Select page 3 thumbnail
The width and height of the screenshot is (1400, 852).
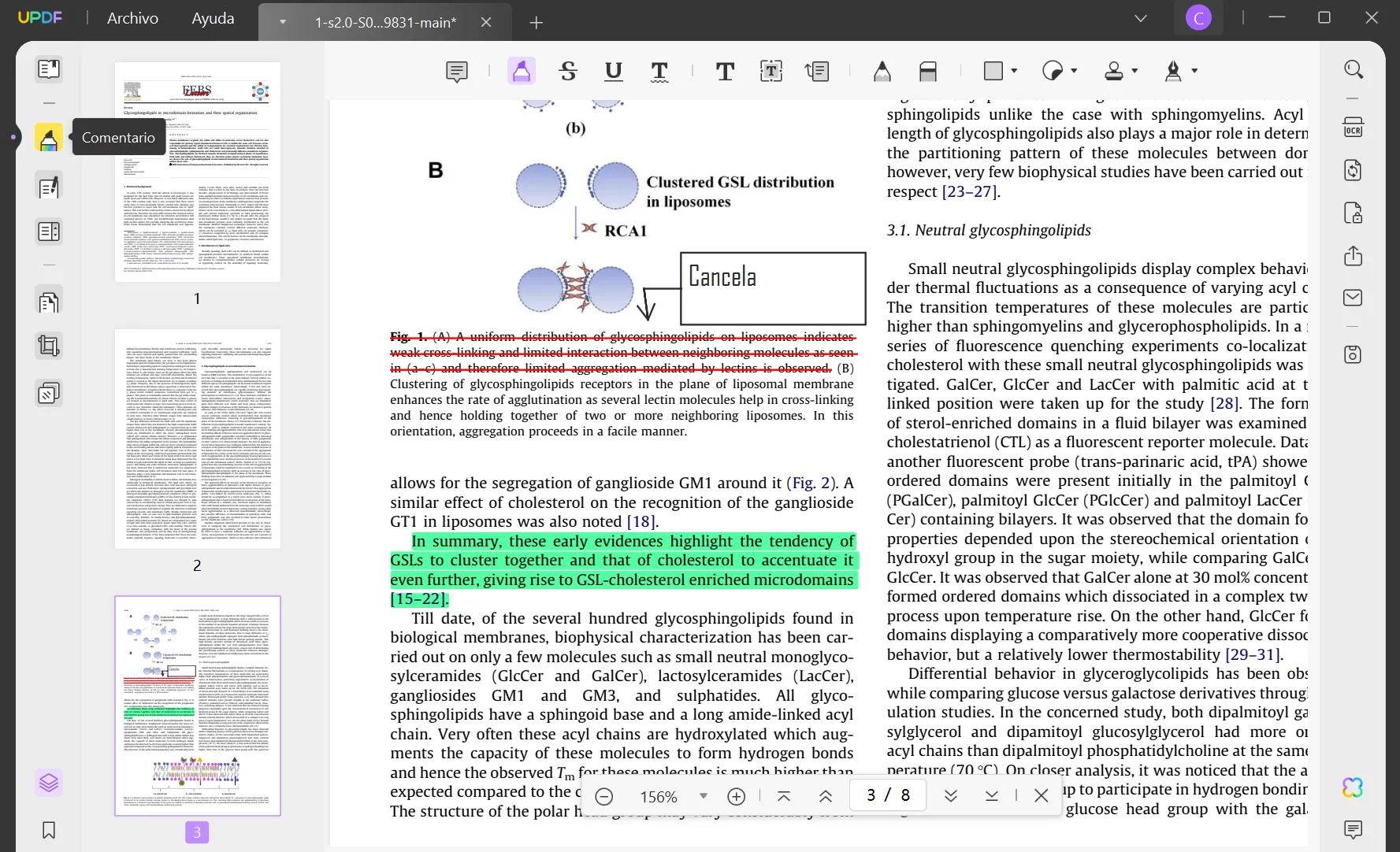click(x=198, y=706)
